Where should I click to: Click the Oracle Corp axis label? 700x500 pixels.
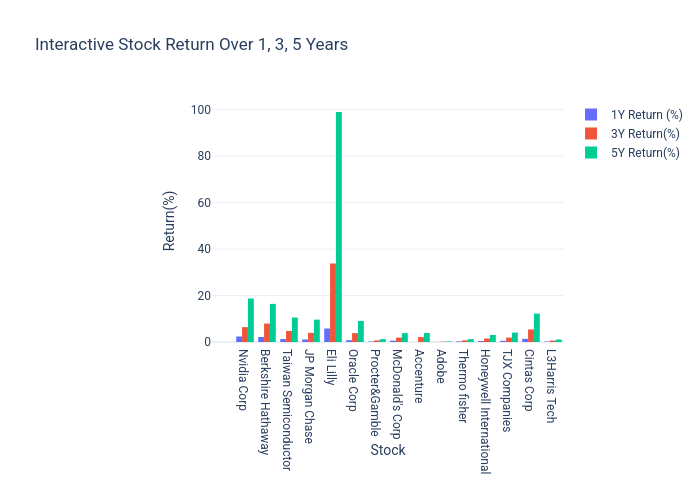pos(353,380)
